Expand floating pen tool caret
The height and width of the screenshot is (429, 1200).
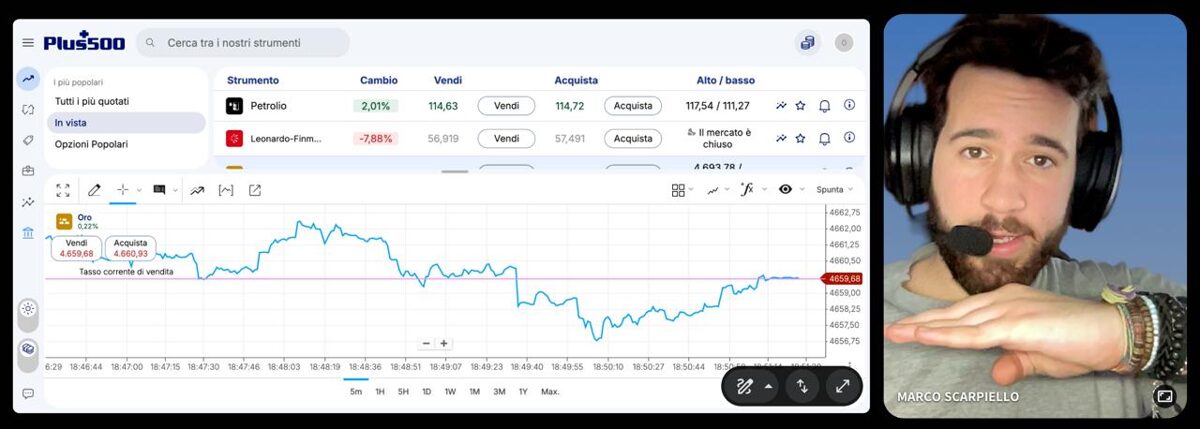[768, 386]
